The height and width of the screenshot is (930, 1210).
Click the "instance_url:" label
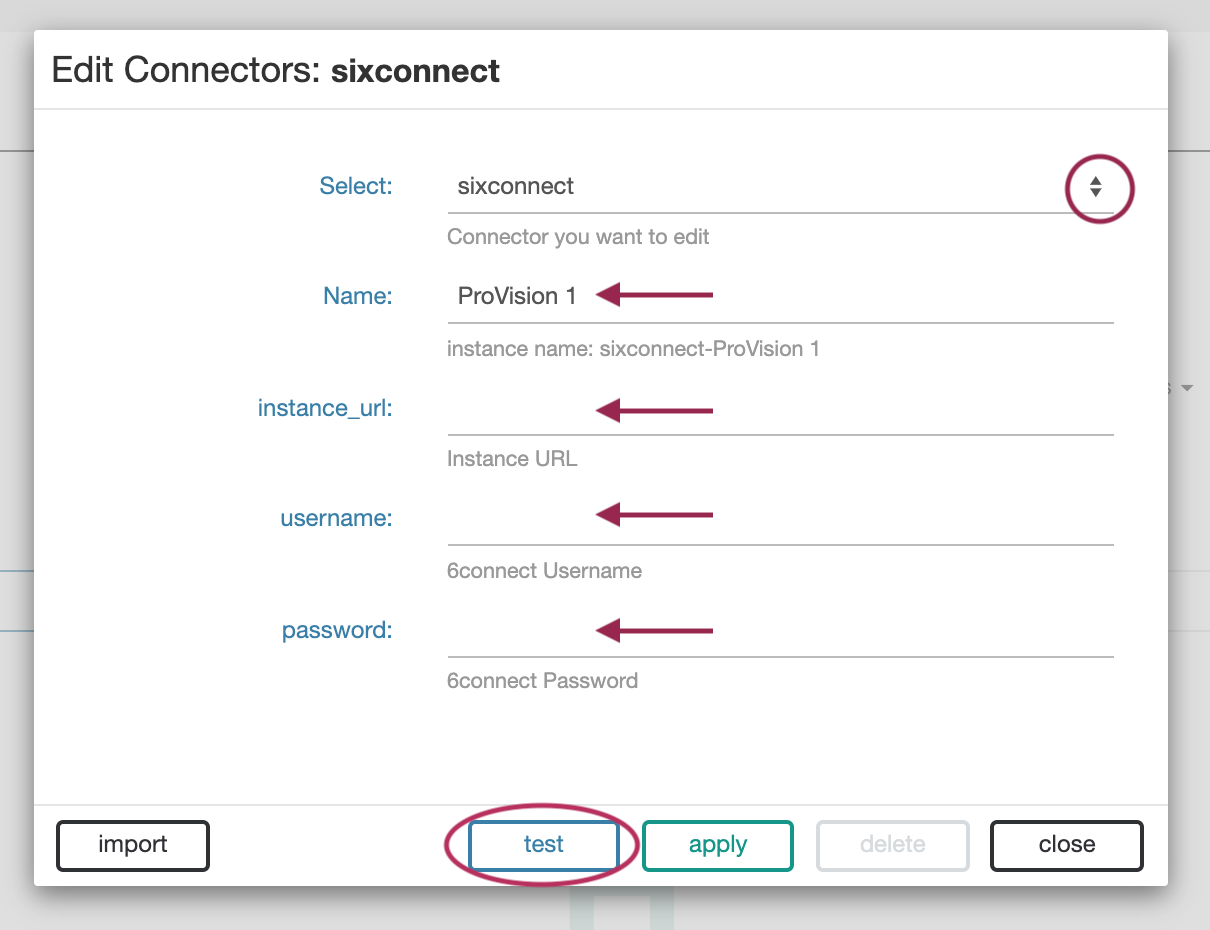tap(325, 408)
